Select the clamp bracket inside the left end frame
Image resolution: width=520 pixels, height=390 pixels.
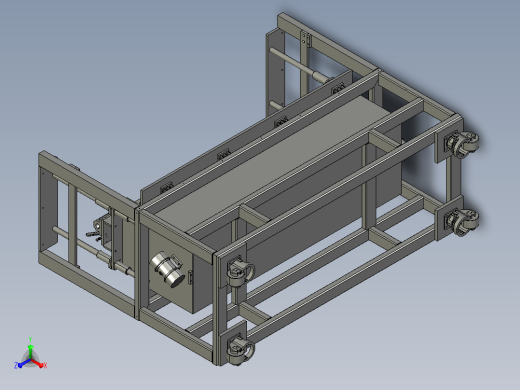pos(104,230)
